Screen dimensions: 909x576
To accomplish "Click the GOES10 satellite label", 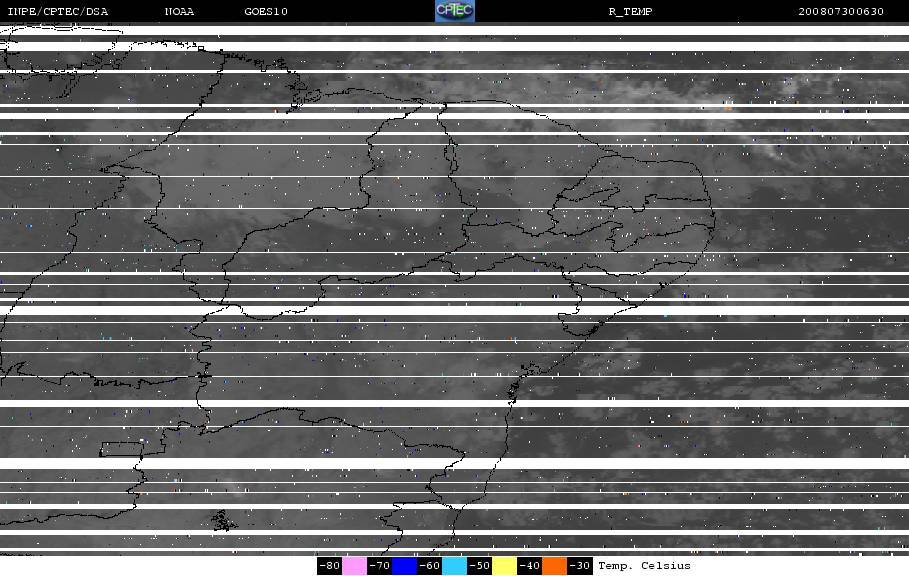I will [x=266, y=11].
